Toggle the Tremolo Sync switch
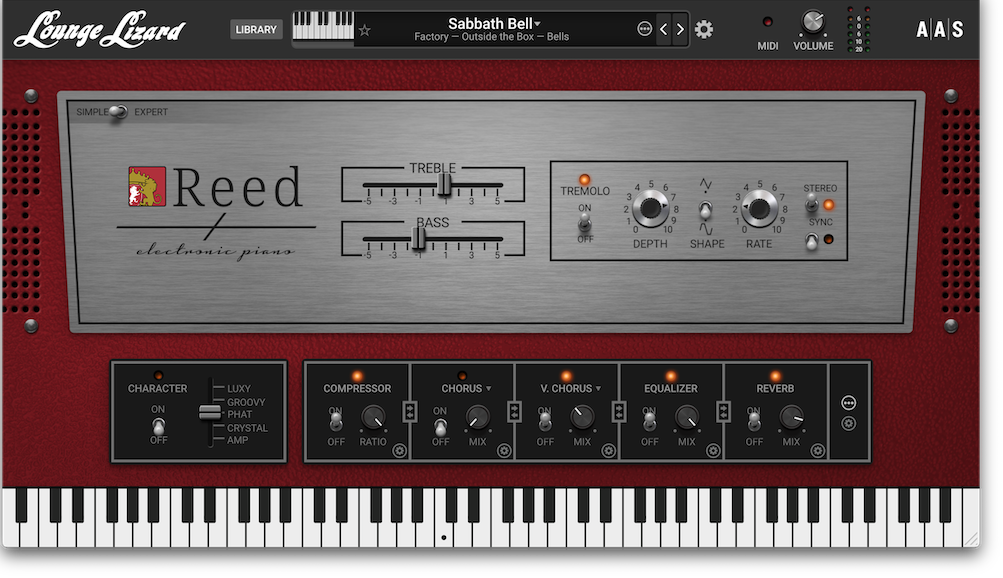Image resolution: width=1003 pixels, height=578 pixels. point(812,241)
